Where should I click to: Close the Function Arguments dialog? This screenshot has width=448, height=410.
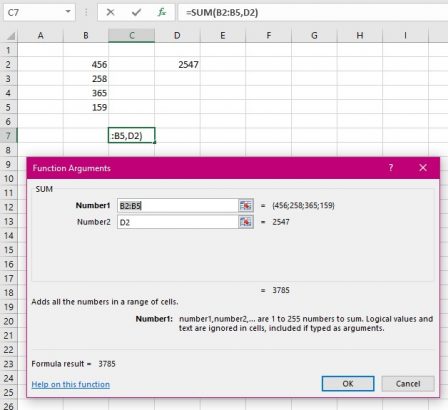pos(423,168)
